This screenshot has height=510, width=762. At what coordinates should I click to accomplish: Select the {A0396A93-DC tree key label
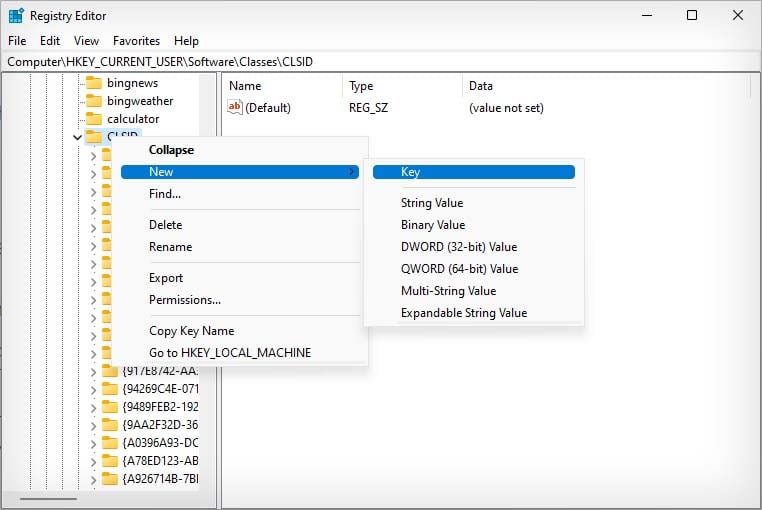coord(160,443)
